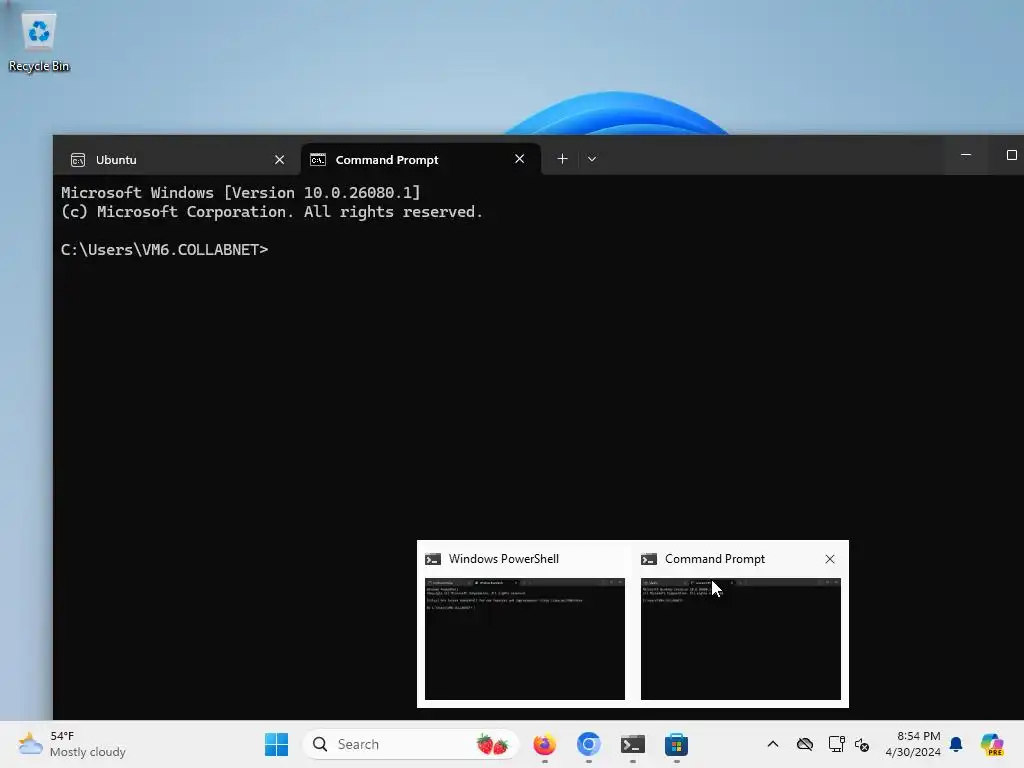Click the Command Prompt preview title
1024x768 pixels.
click(714, 559)
